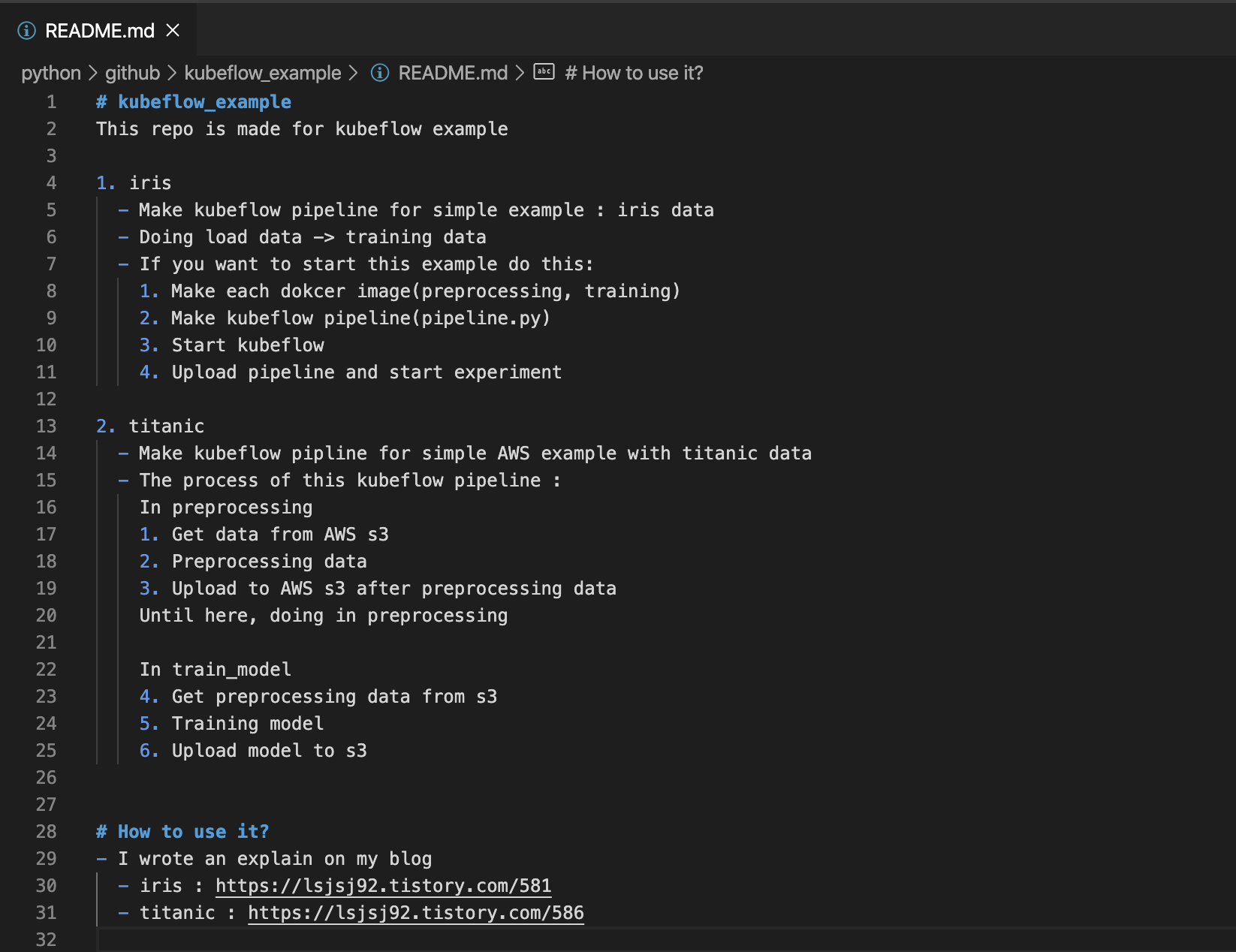
Task: Click line 'Upload model to s3'
Action: 270,751
